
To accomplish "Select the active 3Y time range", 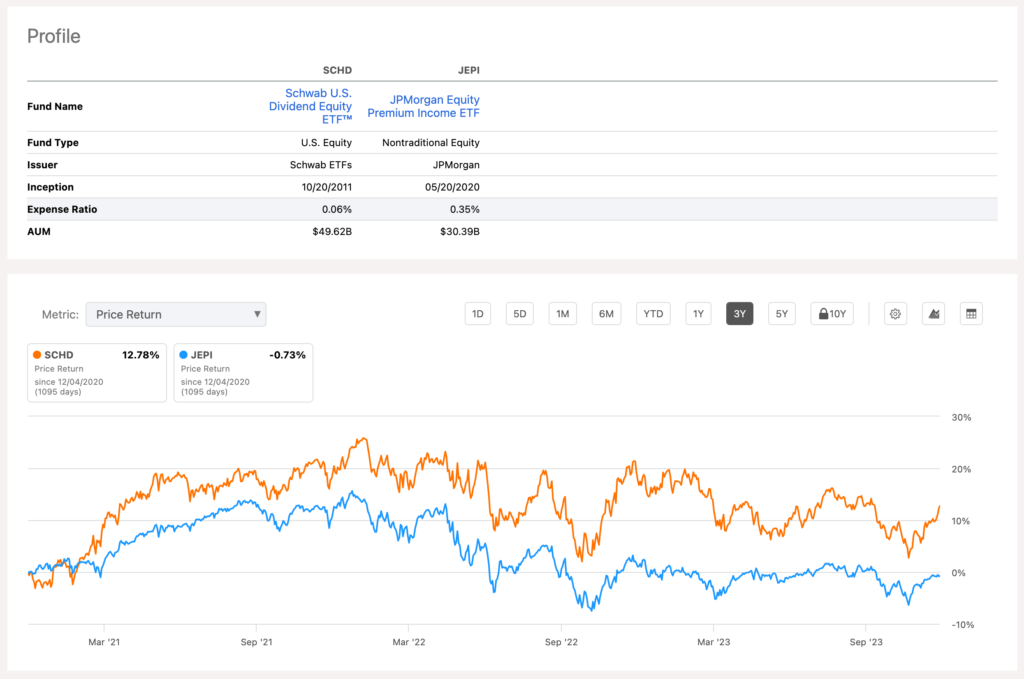I will [739, 314].
